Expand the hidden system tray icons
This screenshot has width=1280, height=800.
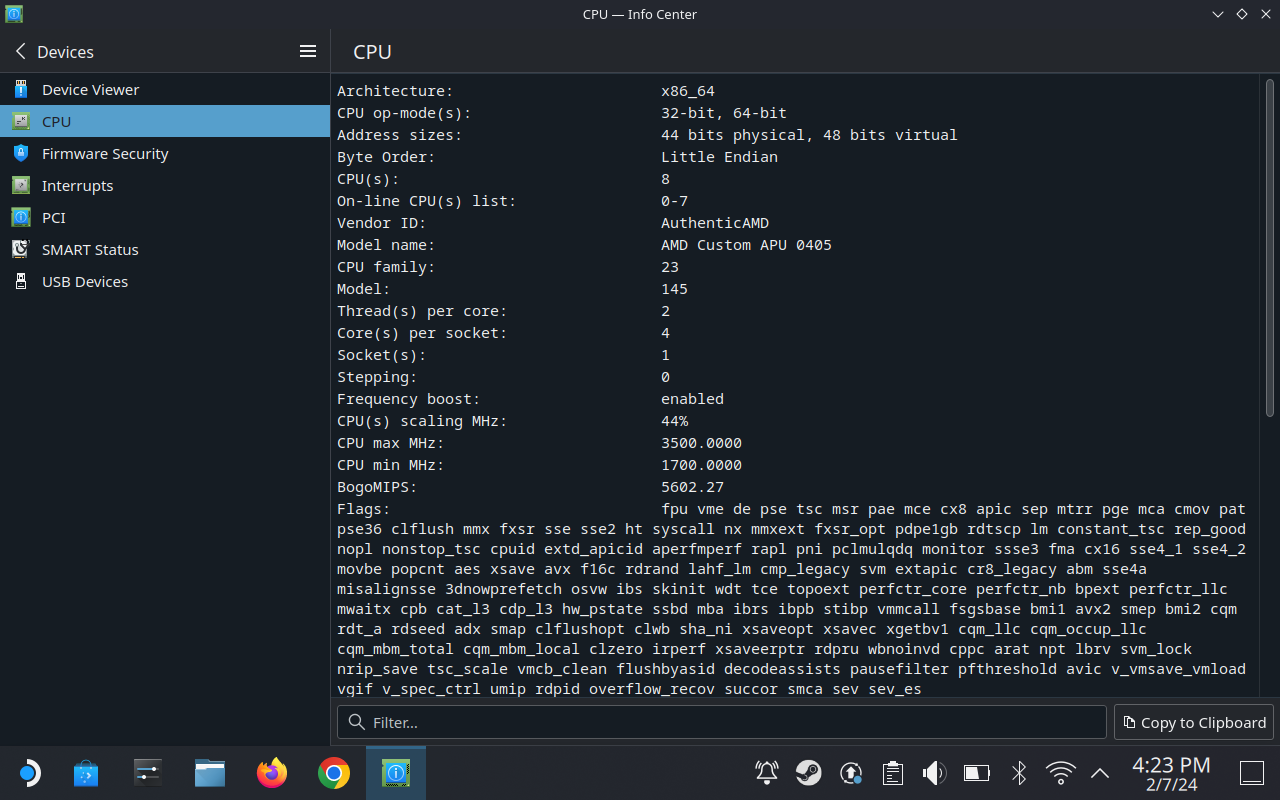point(1100,773)
